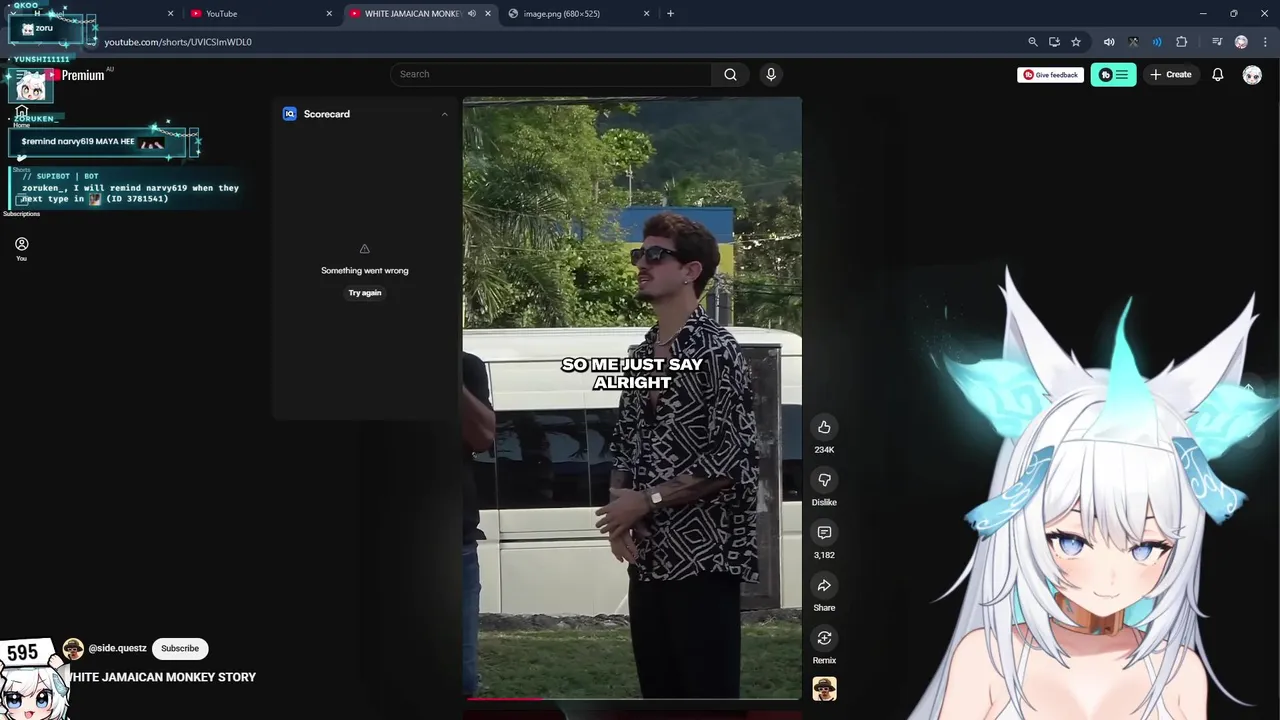
Task: Click Try again in Scorecard panel
Action: pos(365,293)
